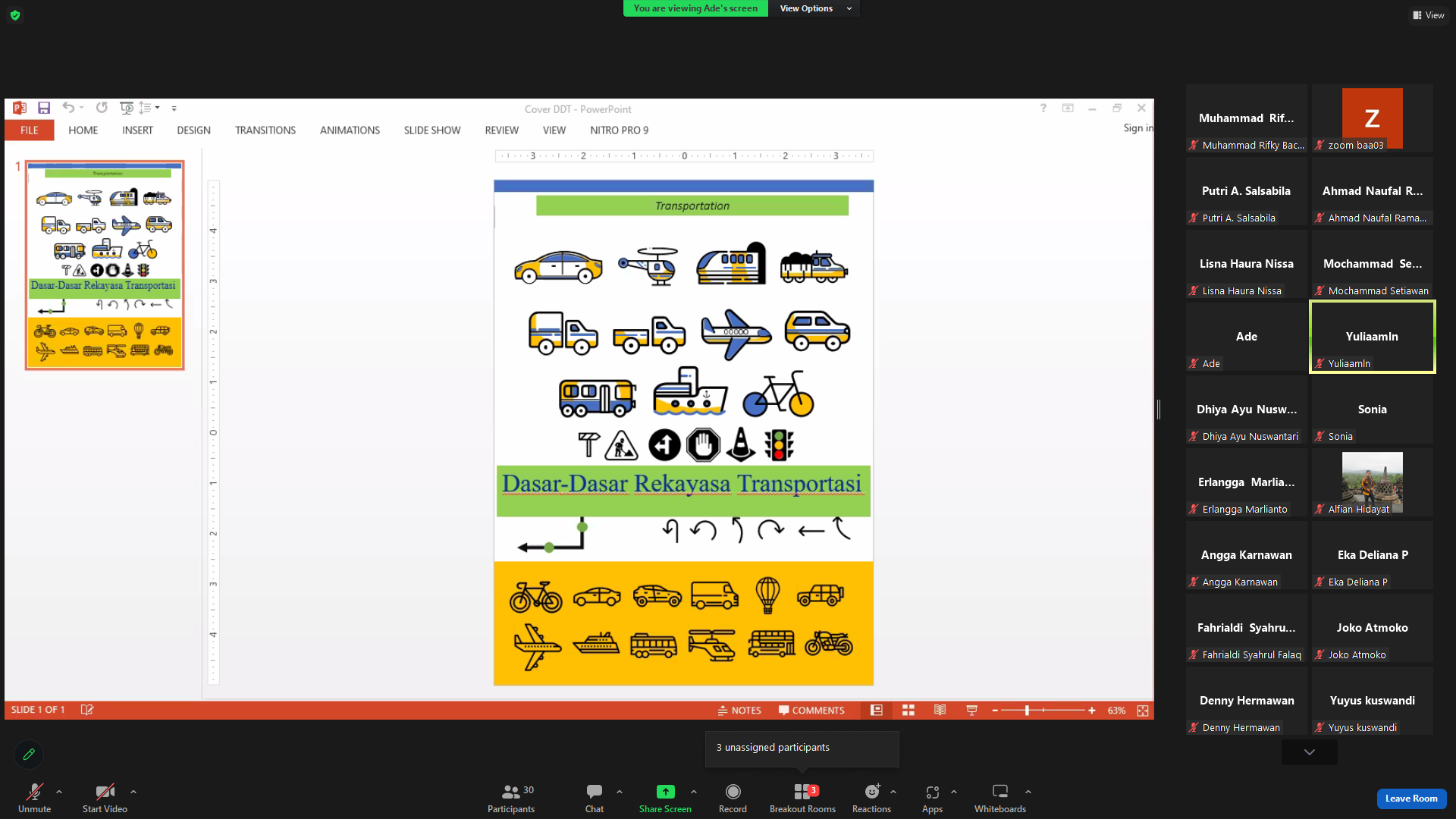Click the PowerPoint Save icon
1456x819 pixels.
pos(44,108)
